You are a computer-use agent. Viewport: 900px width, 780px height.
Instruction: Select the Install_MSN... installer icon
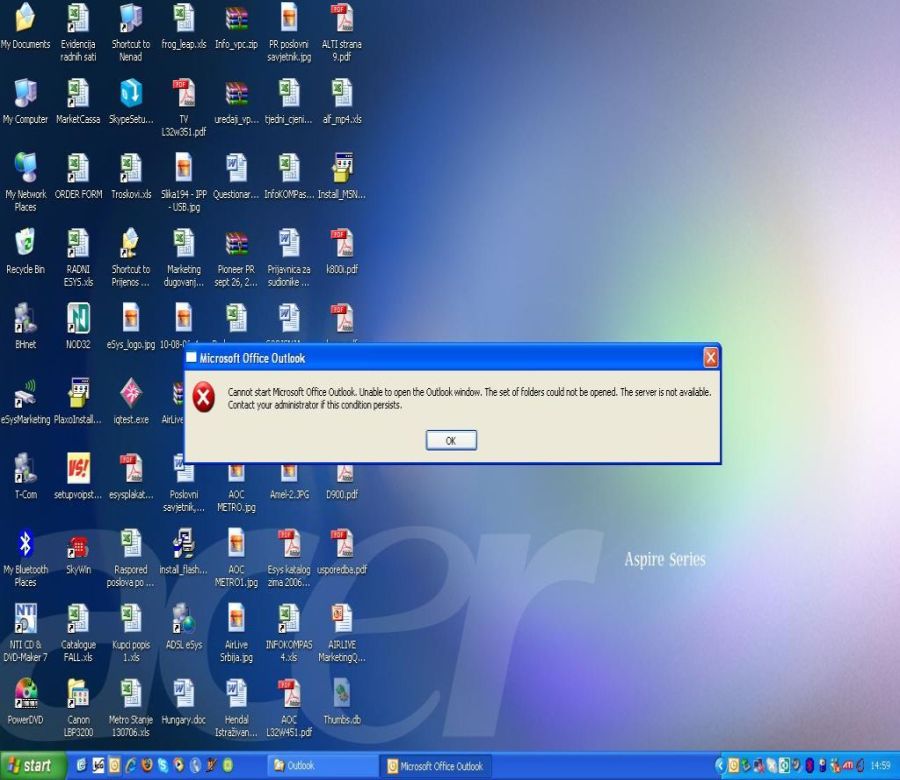click(342, 176)
